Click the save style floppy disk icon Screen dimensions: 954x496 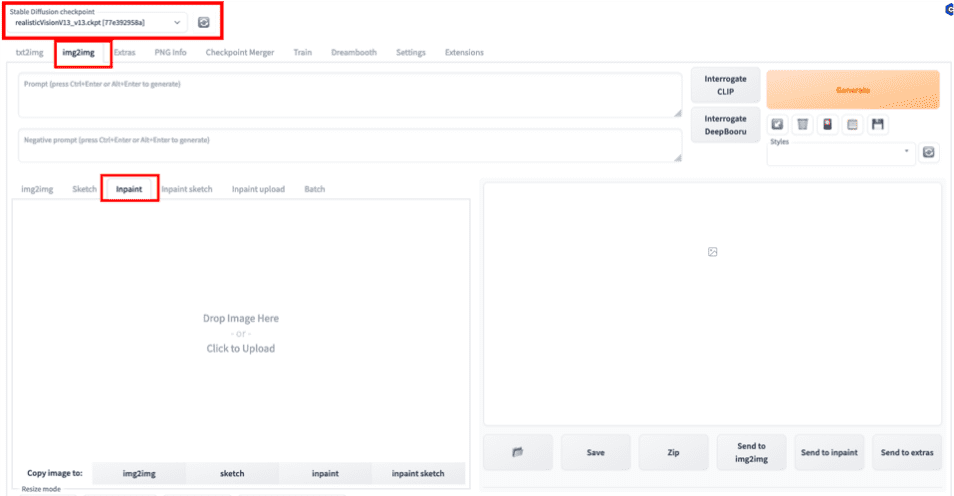878,124
